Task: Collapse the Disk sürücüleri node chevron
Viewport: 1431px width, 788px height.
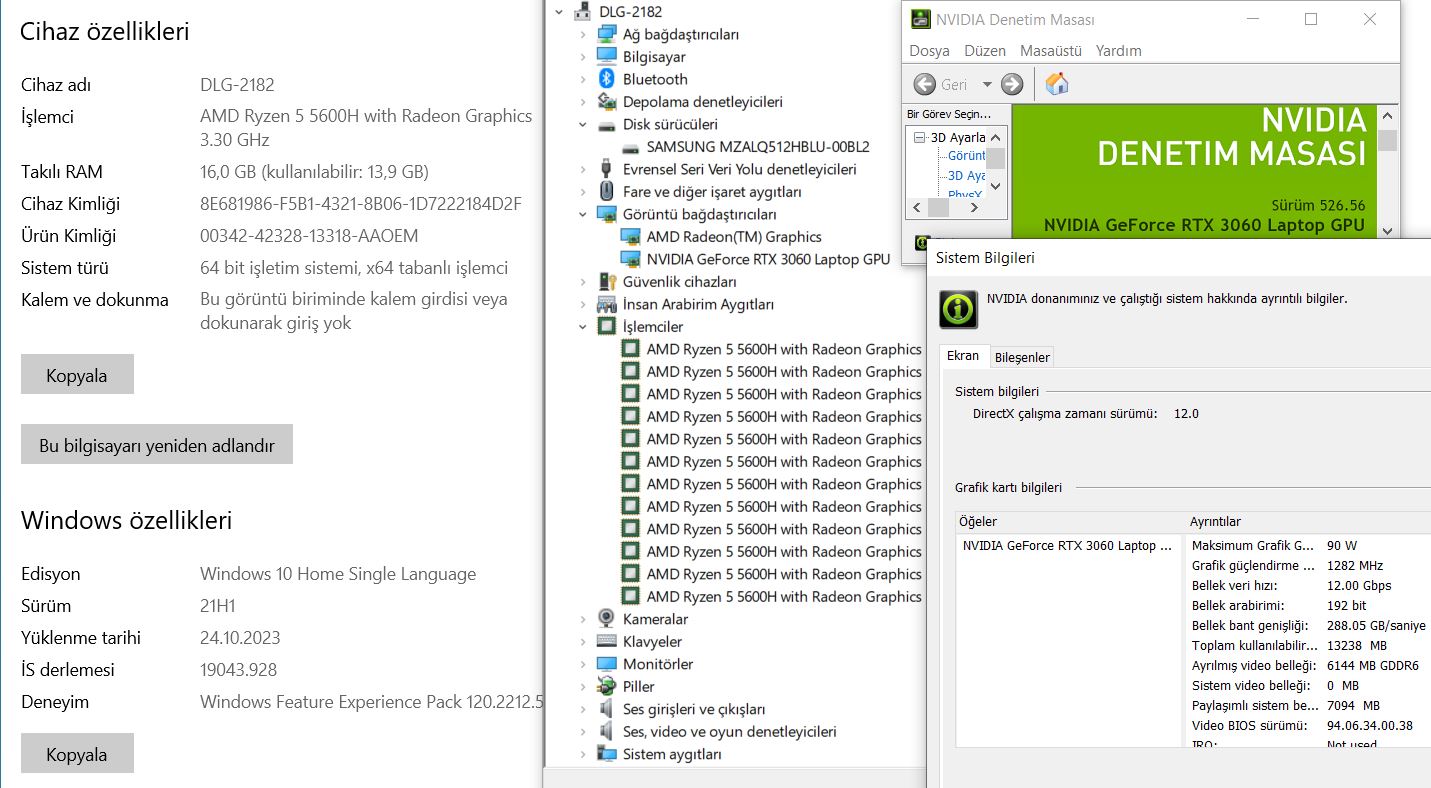Action: 583,125
